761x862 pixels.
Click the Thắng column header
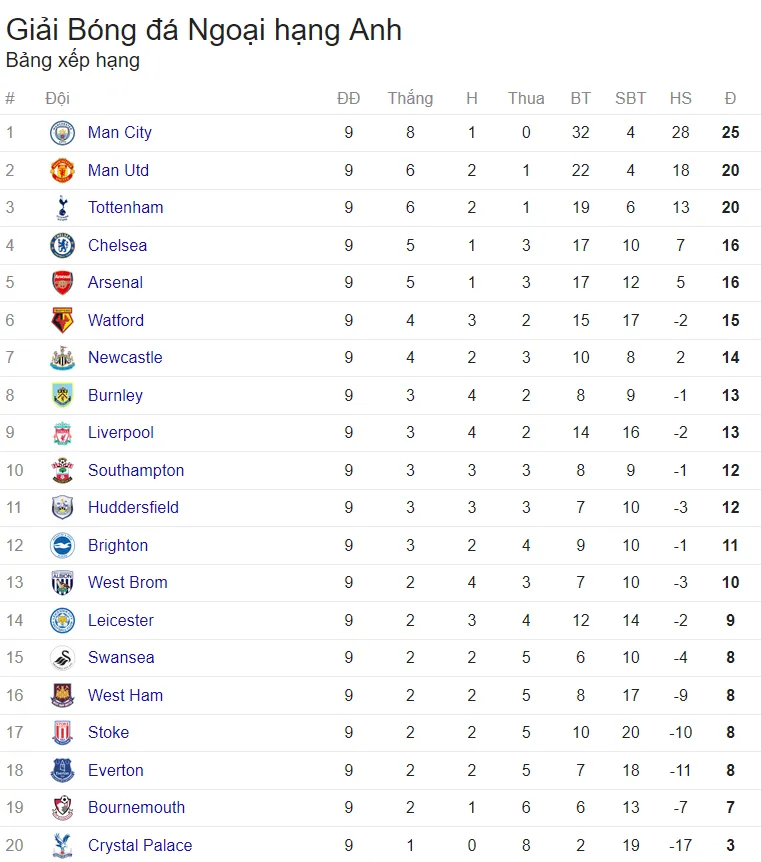click(x=410, y=98)
